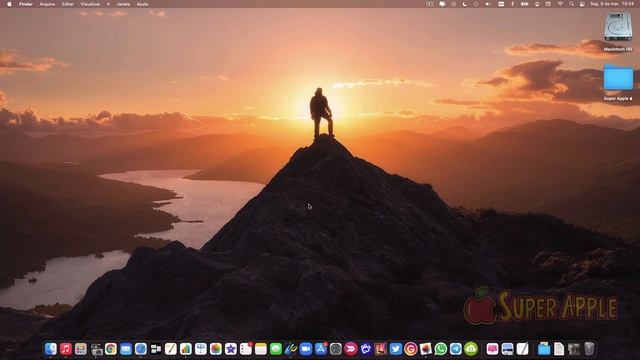Open iMovie star icon in Dock
640x360 pixels.
[x=231, y=349]
